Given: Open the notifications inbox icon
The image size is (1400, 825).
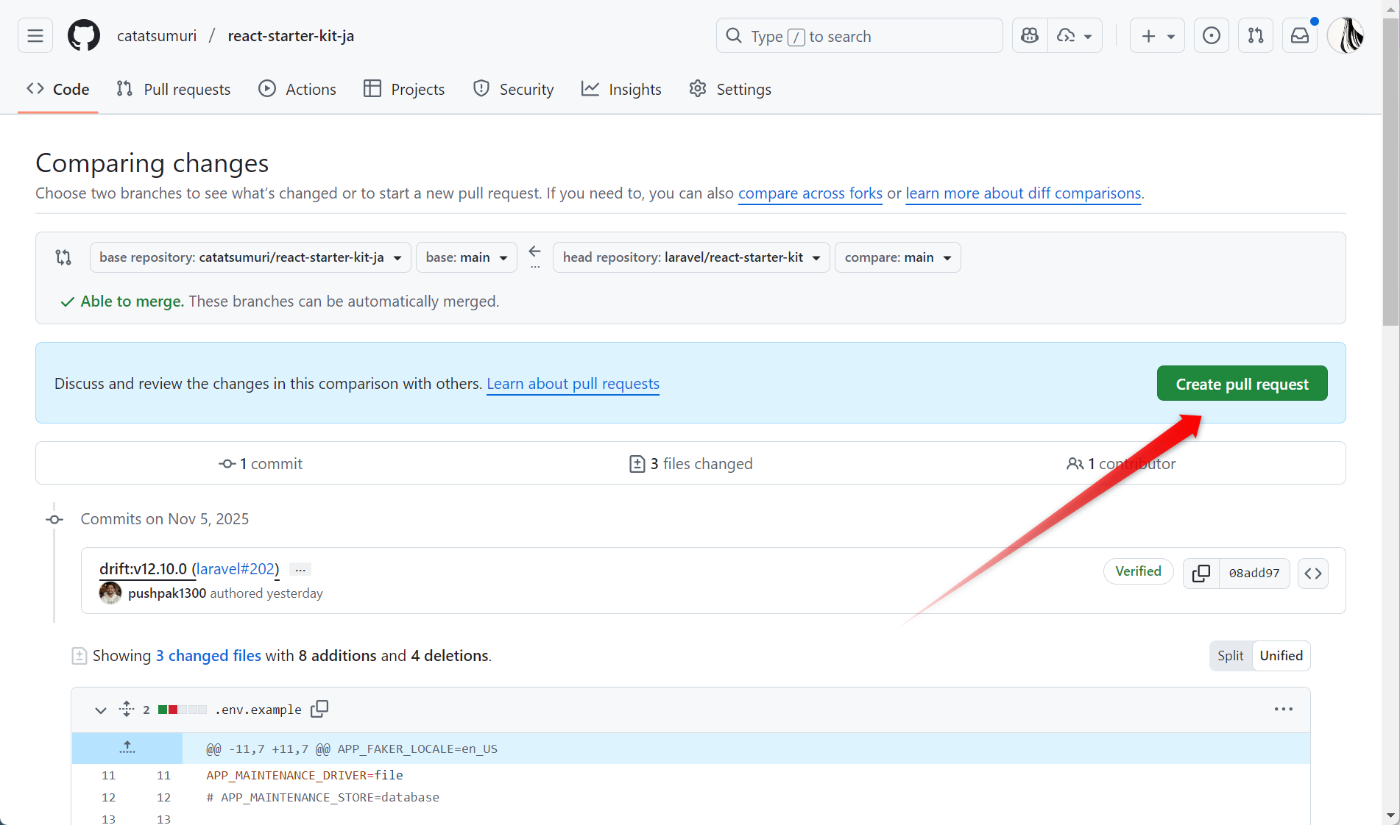Looking at the screenshot, I should click(1299, 36).
